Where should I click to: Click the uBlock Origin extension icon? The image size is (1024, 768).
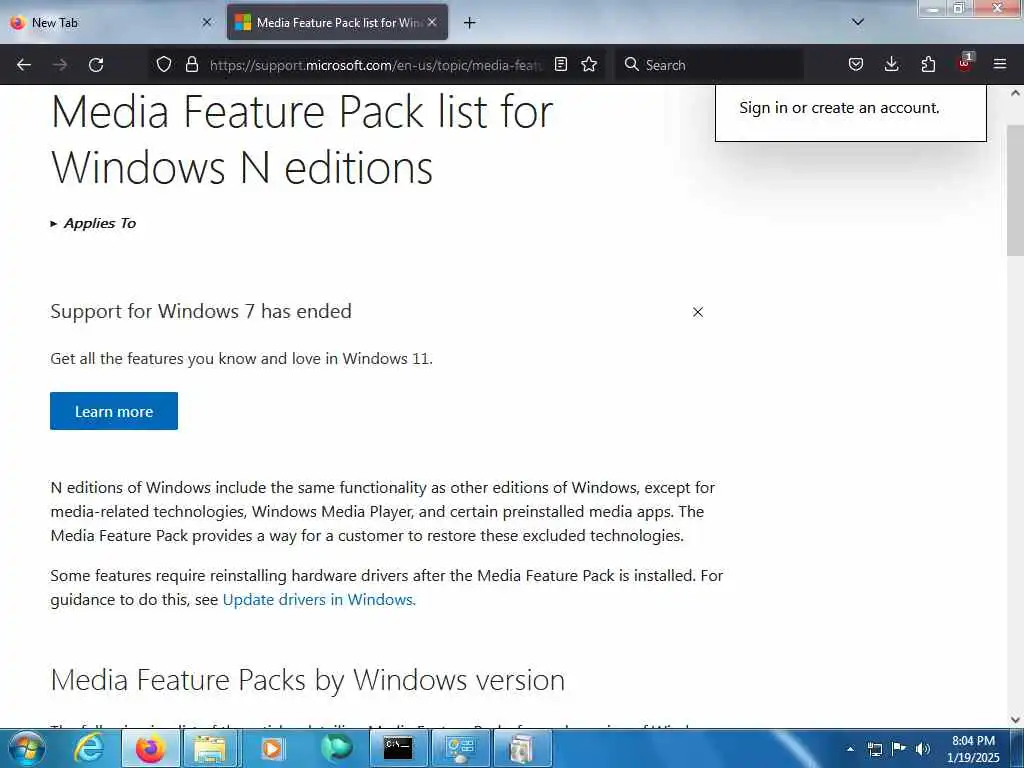(965, 63)
